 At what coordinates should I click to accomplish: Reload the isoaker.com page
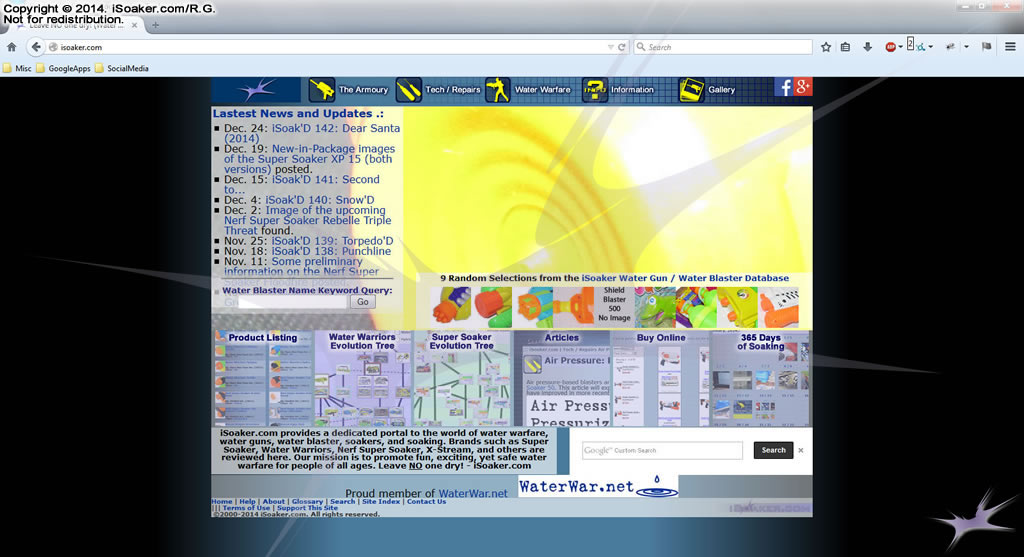[622, 47]
